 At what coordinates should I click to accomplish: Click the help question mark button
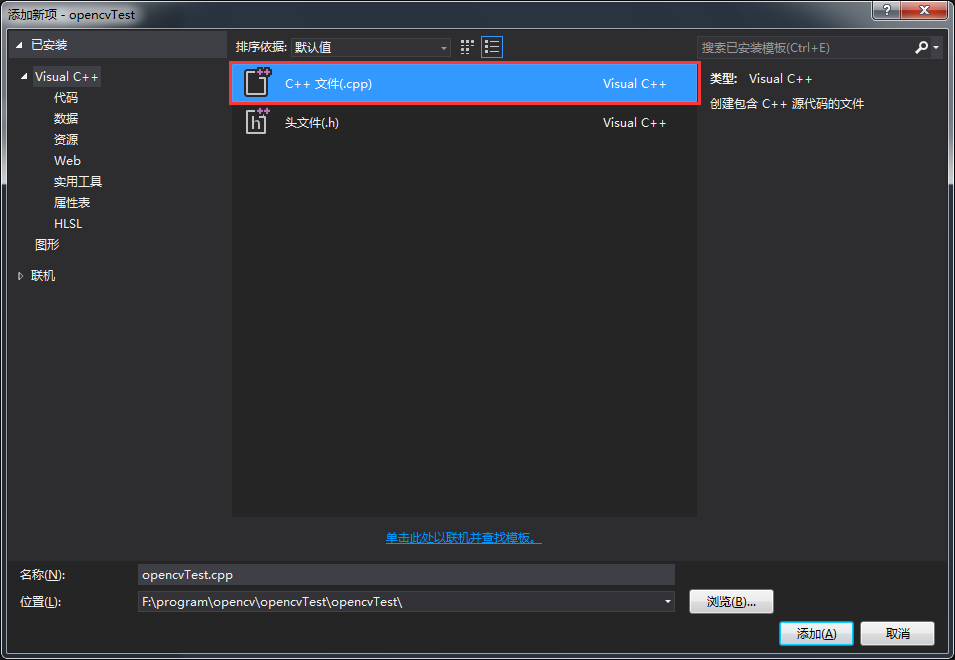coord(887,10)
